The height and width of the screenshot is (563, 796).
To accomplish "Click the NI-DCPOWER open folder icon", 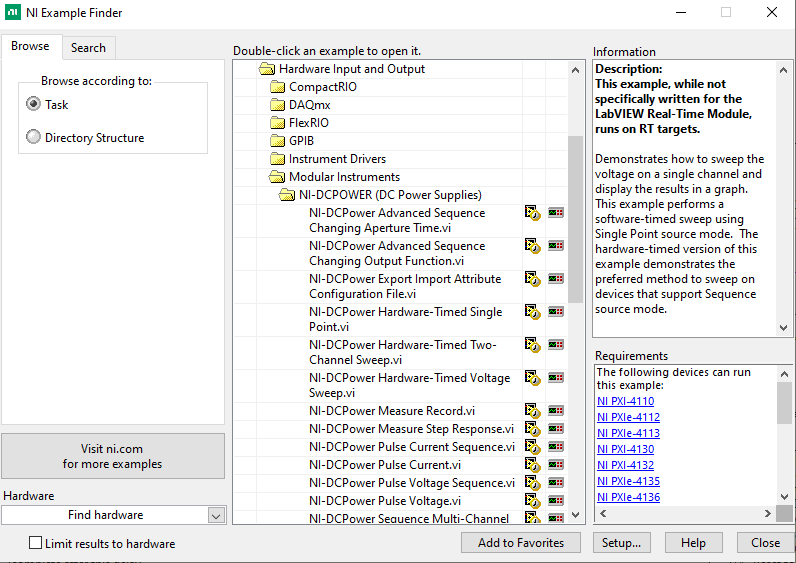I will coord(287,195).
